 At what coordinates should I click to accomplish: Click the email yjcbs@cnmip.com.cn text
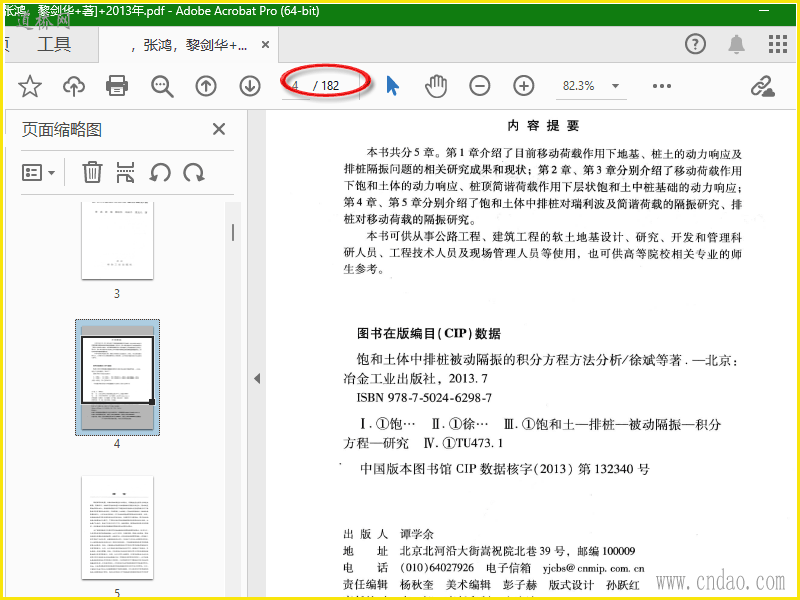tap(593, 568)
